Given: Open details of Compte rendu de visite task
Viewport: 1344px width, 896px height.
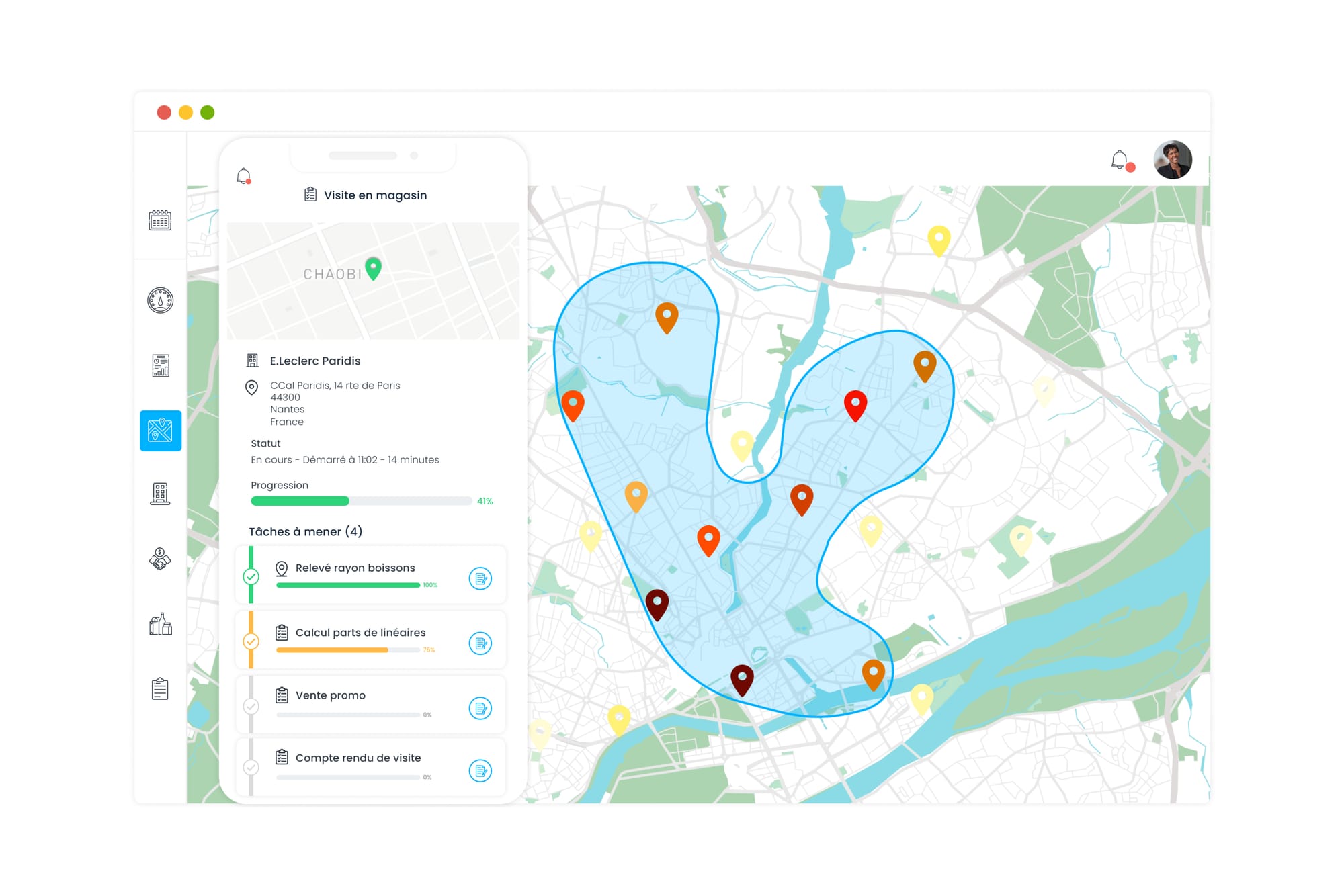Looking at the screenshot, I should [480, 770].
